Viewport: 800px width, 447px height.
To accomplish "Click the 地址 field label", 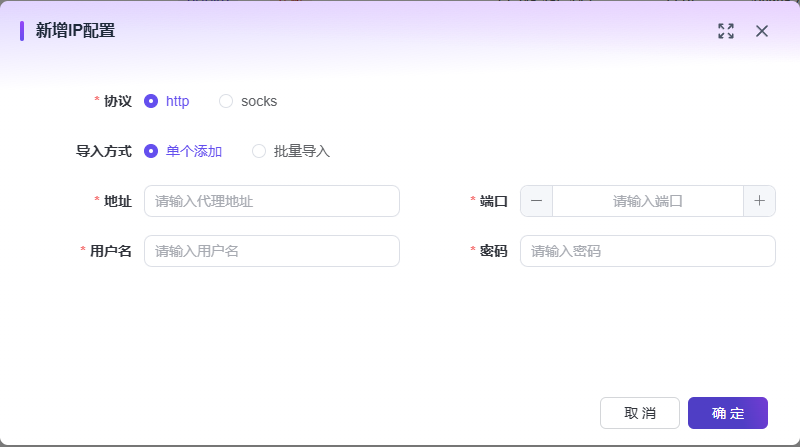I will point(118,201).
